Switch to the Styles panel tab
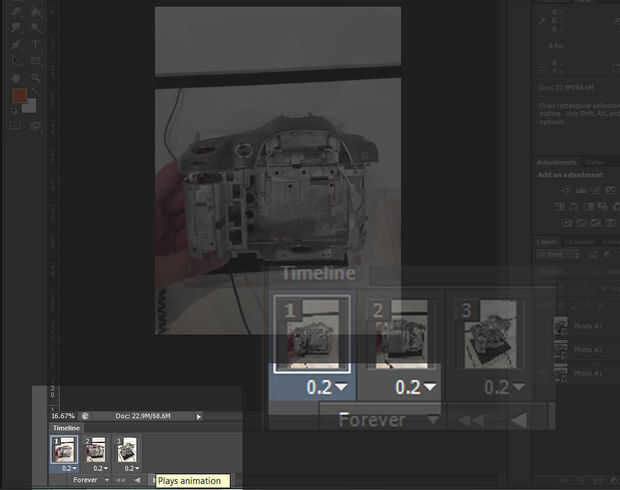Screen dimensions: 620x490 click(593, 163)
